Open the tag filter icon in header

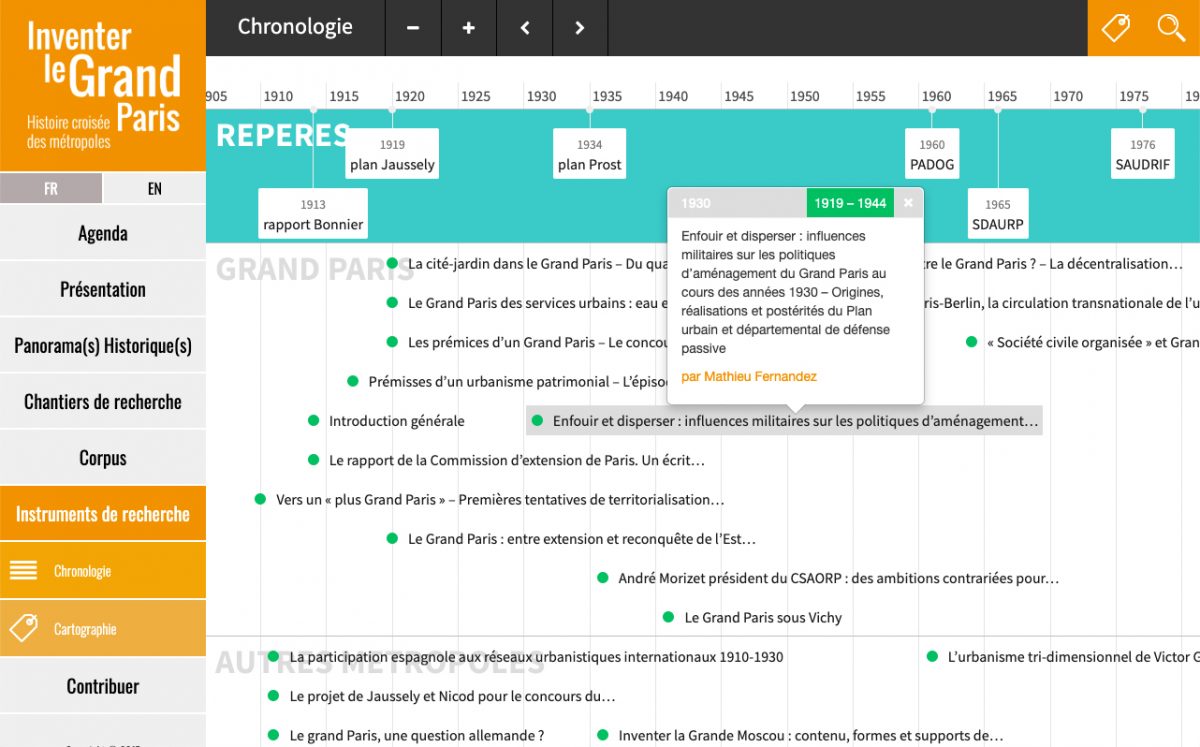tap(1115, 28)
